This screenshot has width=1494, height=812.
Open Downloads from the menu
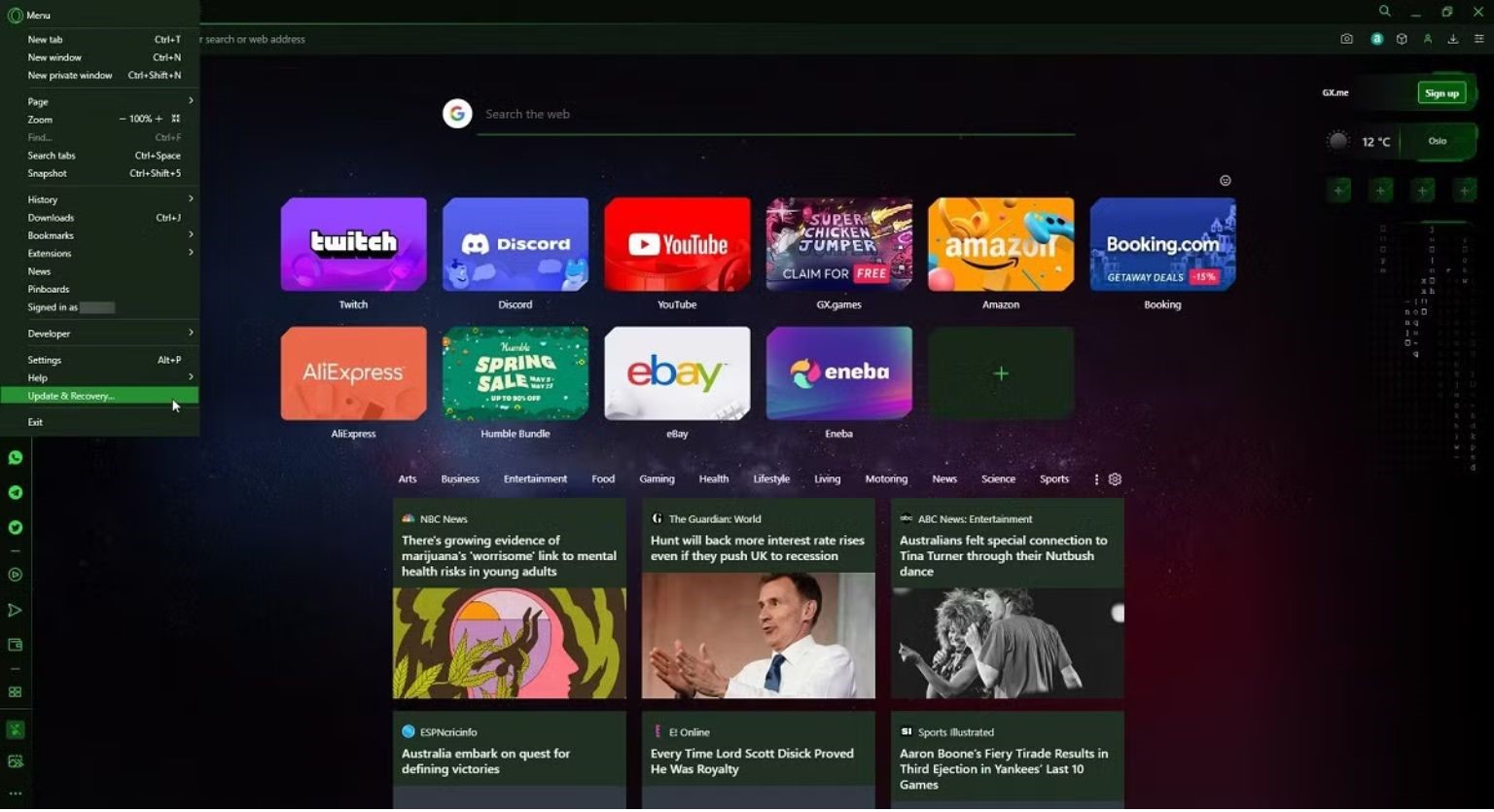click(x=99, y=218)
